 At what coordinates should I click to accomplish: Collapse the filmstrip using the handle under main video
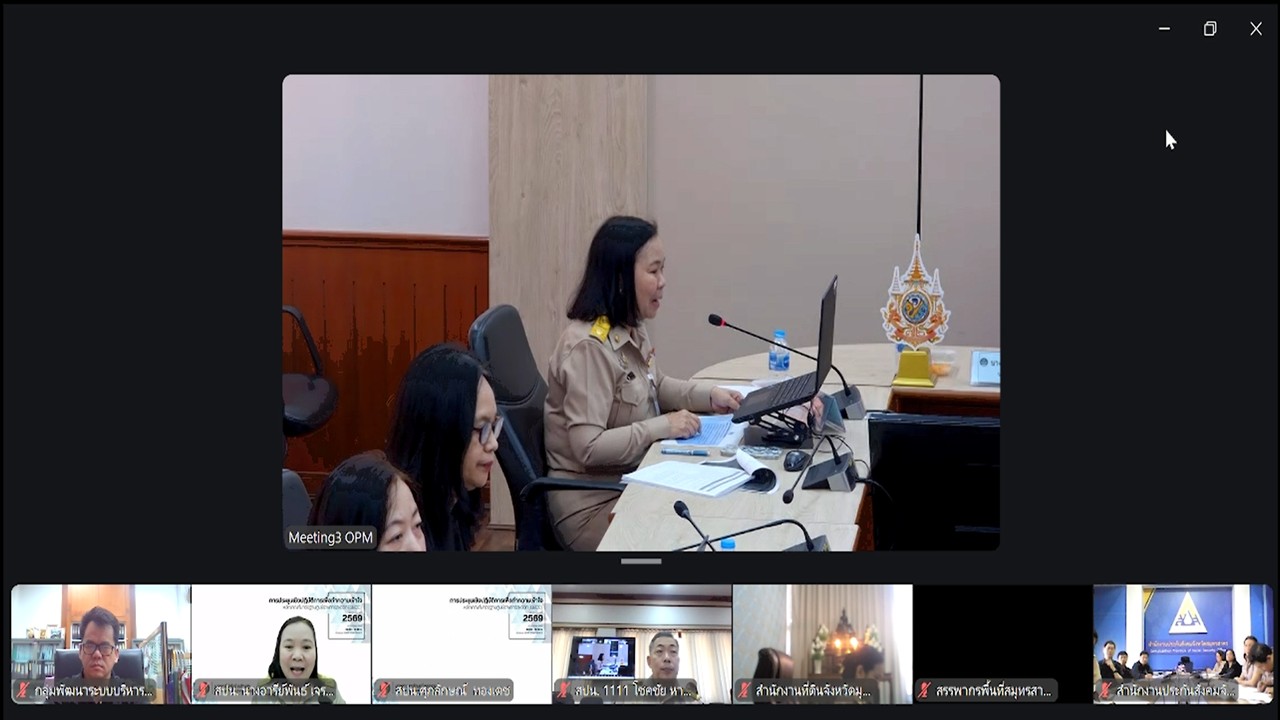640,562
